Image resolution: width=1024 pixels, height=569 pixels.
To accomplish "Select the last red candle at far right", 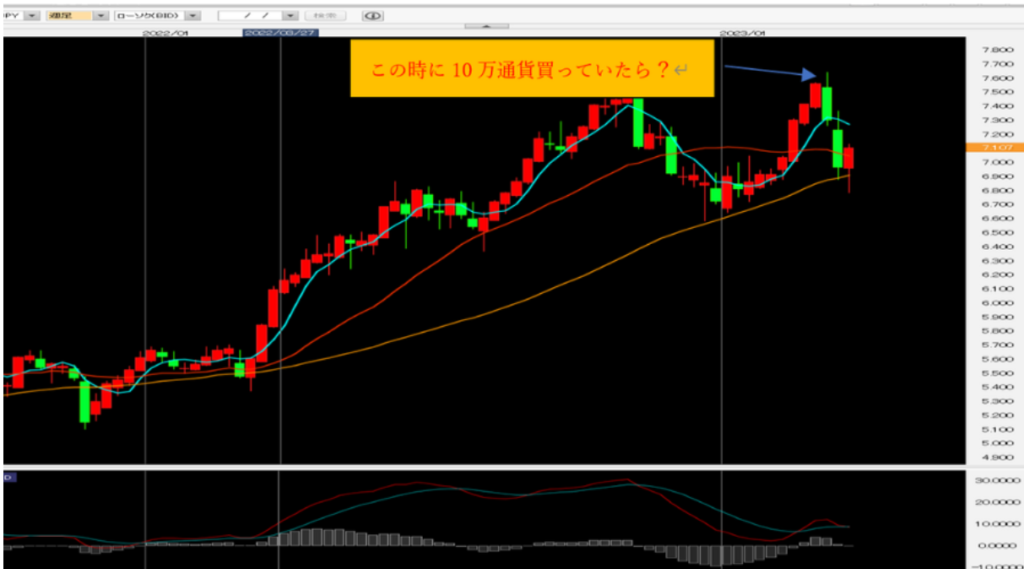I will click(x=849, y=158).
